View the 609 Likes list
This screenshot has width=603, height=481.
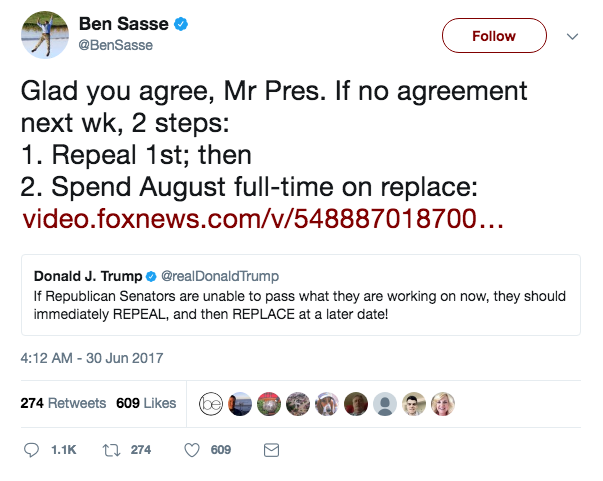point(146,403)
